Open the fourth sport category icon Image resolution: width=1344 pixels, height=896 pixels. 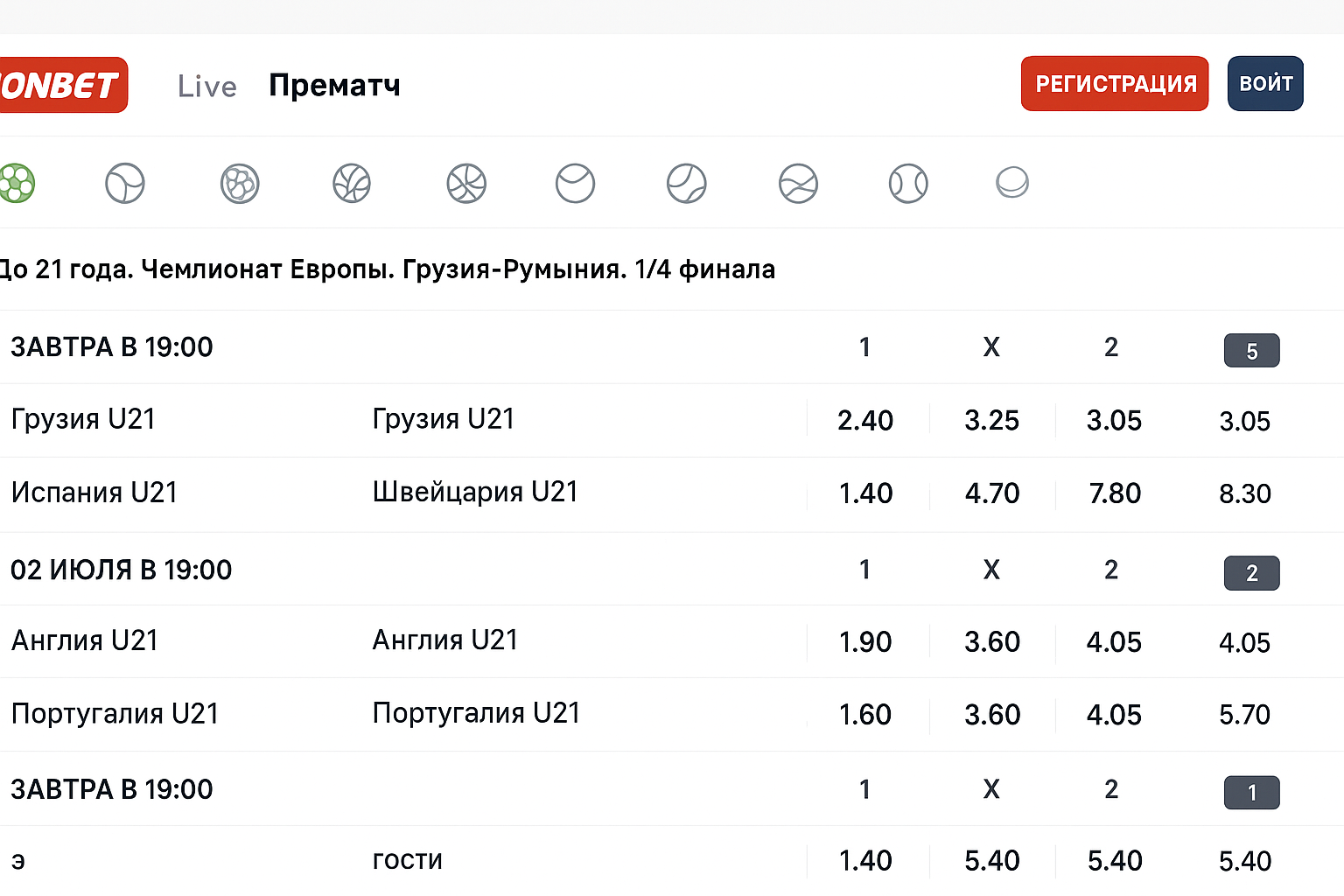point(352,183)
